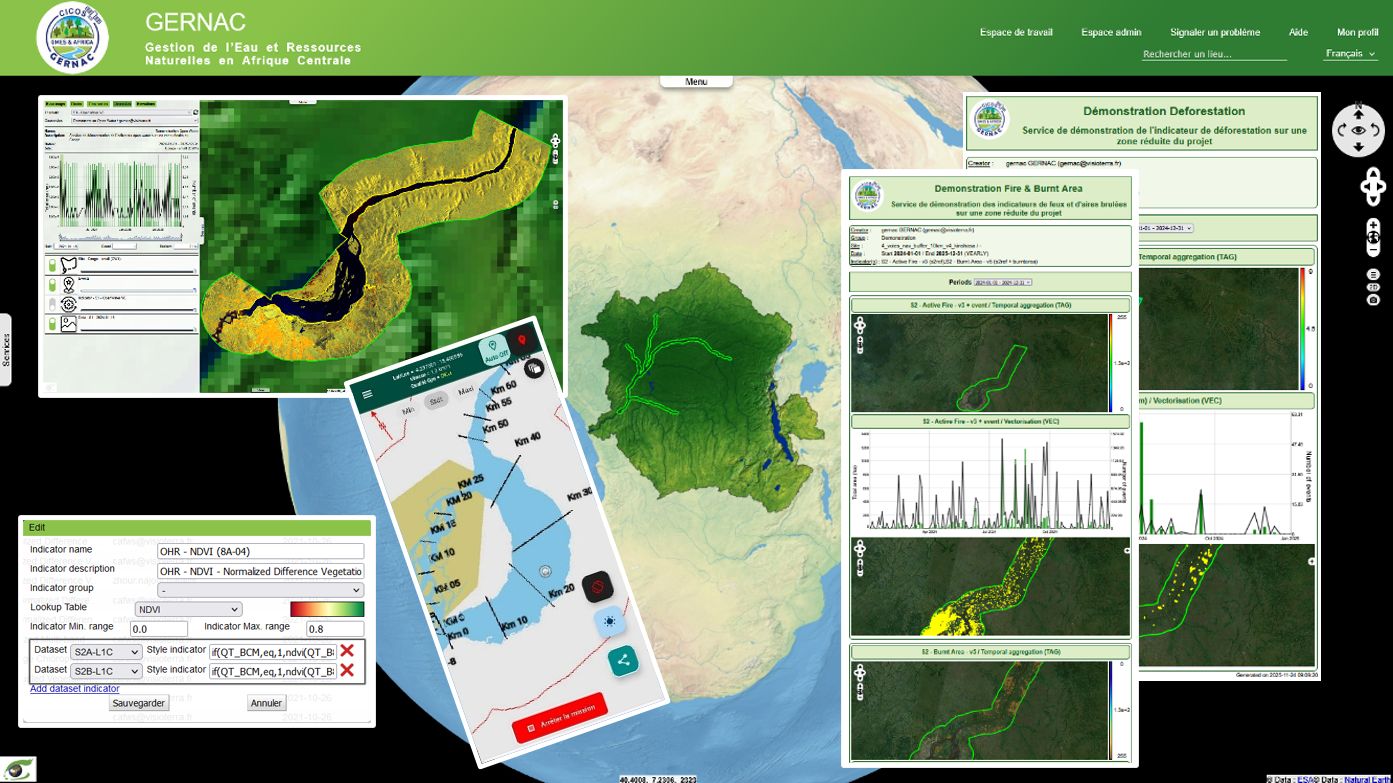Expand the Lookup Table NDVI dropdown
The width and height of the screenshot is (1393, 783).
tap(188, 609)
